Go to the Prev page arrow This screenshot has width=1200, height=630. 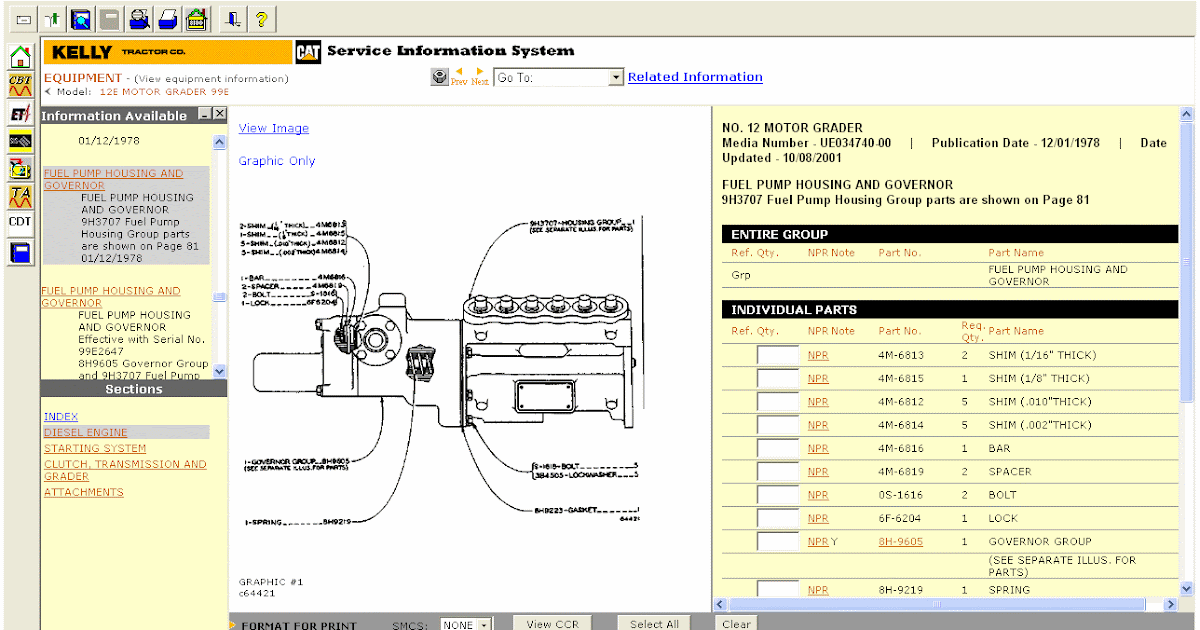459,76
